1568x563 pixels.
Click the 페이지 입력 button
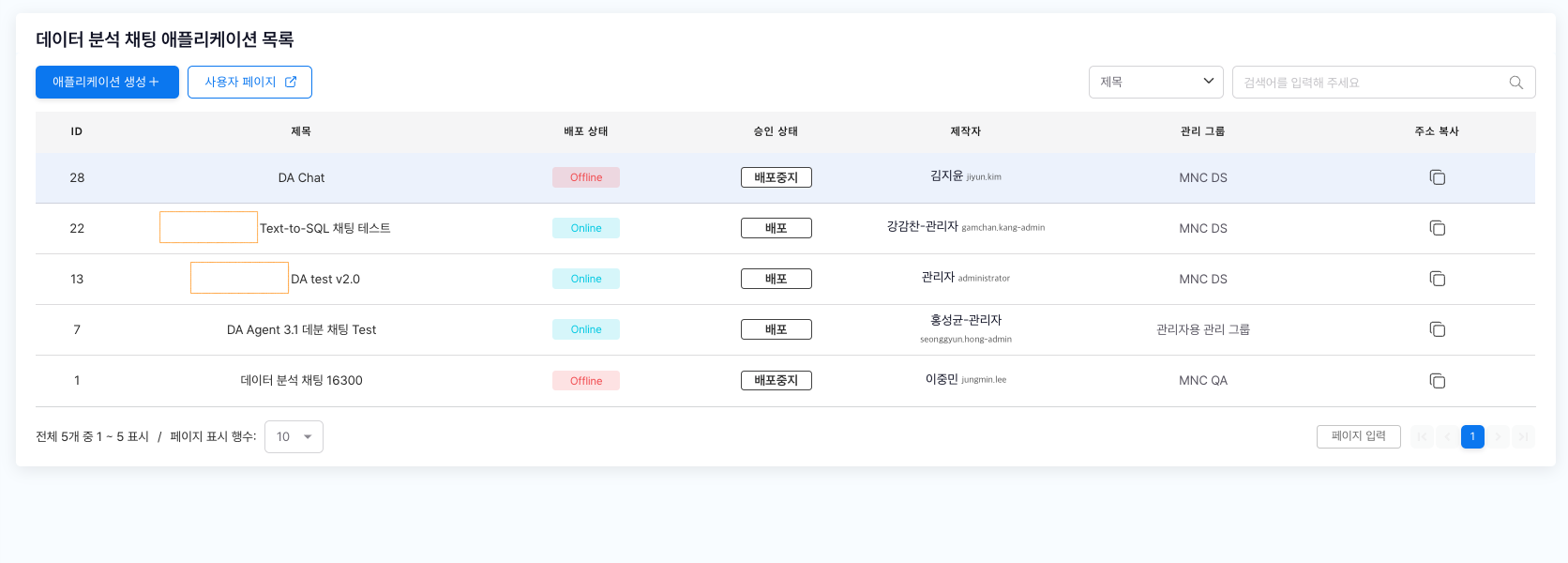1358,436
